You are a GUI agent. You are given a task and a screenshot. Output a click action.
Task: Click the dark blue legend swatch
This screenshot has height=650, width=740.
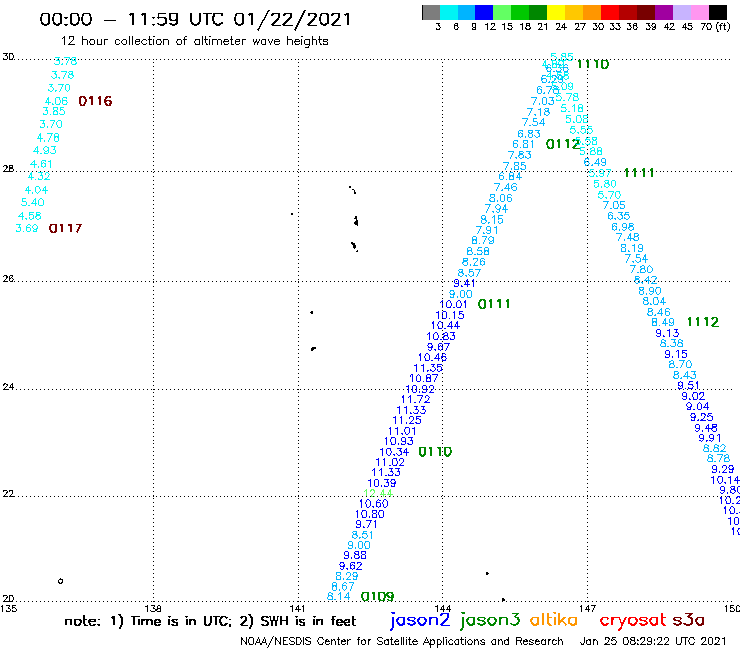pyautogui.click(x=484, y=12)
